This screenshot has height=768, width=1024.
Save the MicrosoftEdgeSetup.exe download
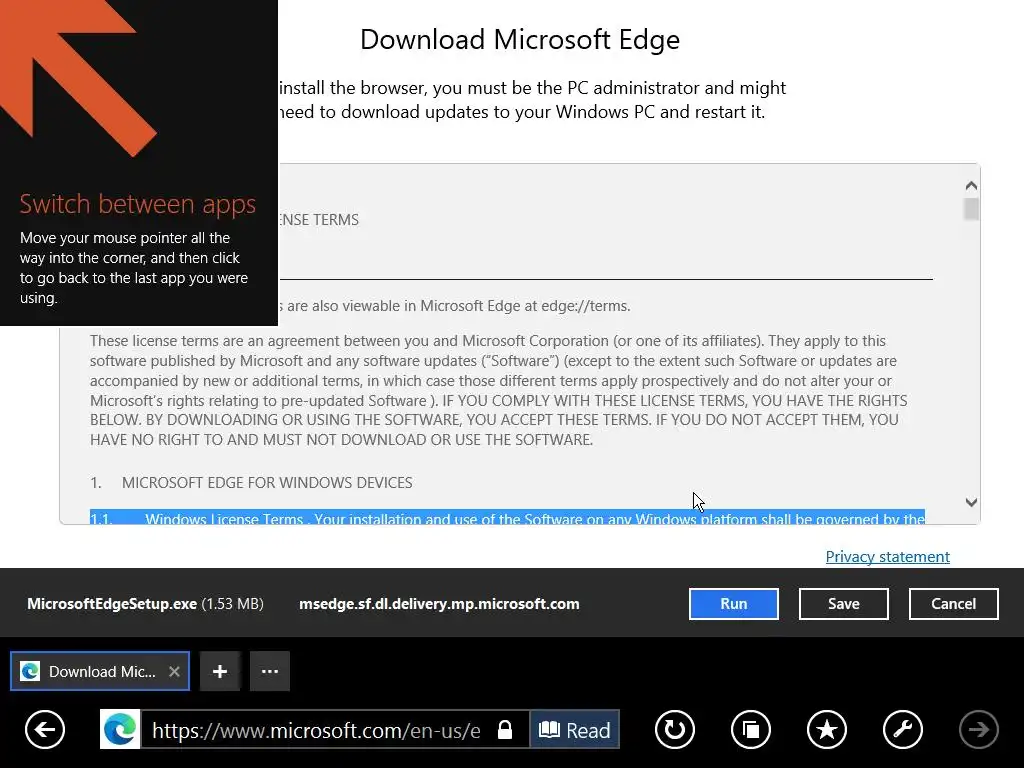coord(844,604)
